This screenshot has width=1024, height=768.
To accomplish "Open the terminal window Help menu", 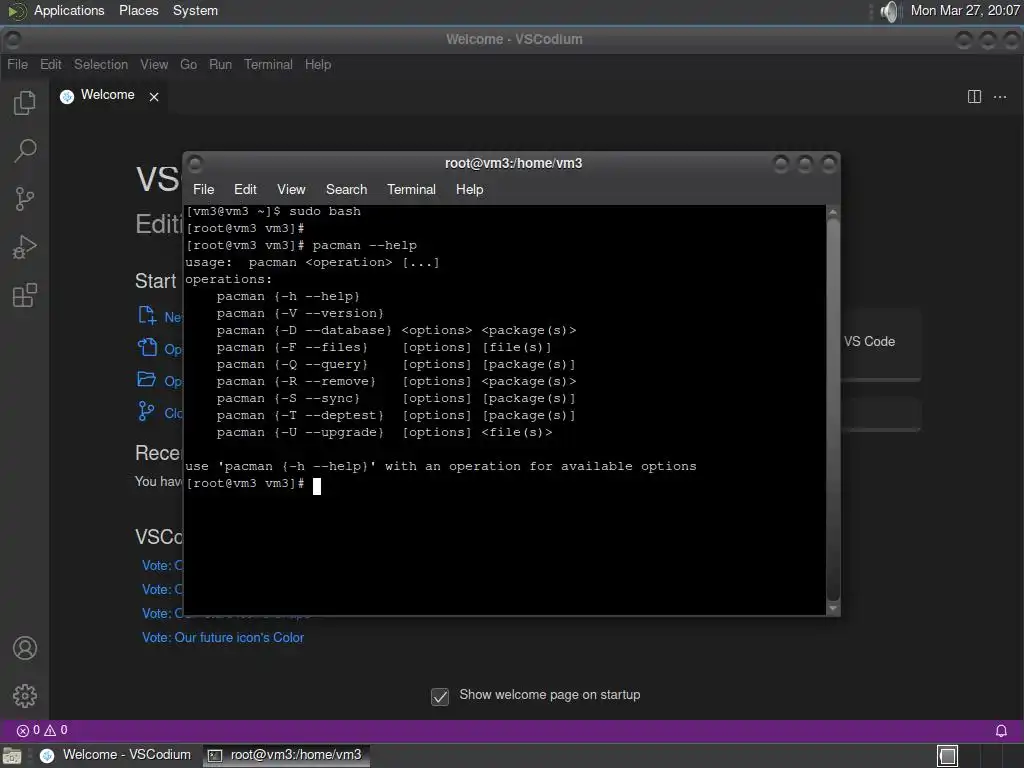I will (x=469, y=189).
